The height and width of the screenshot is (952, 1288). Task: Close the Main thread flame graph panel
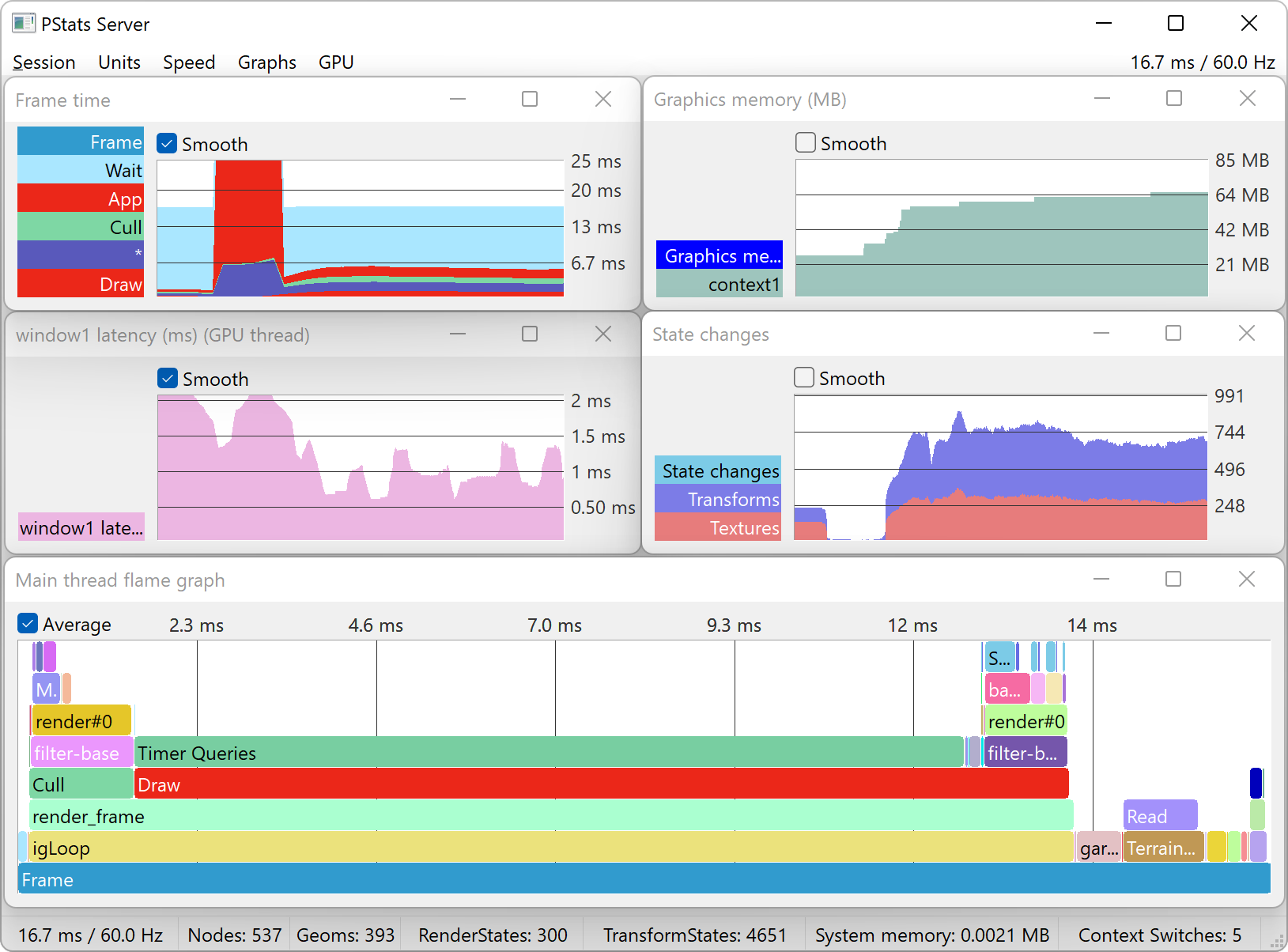[1247, 580]
